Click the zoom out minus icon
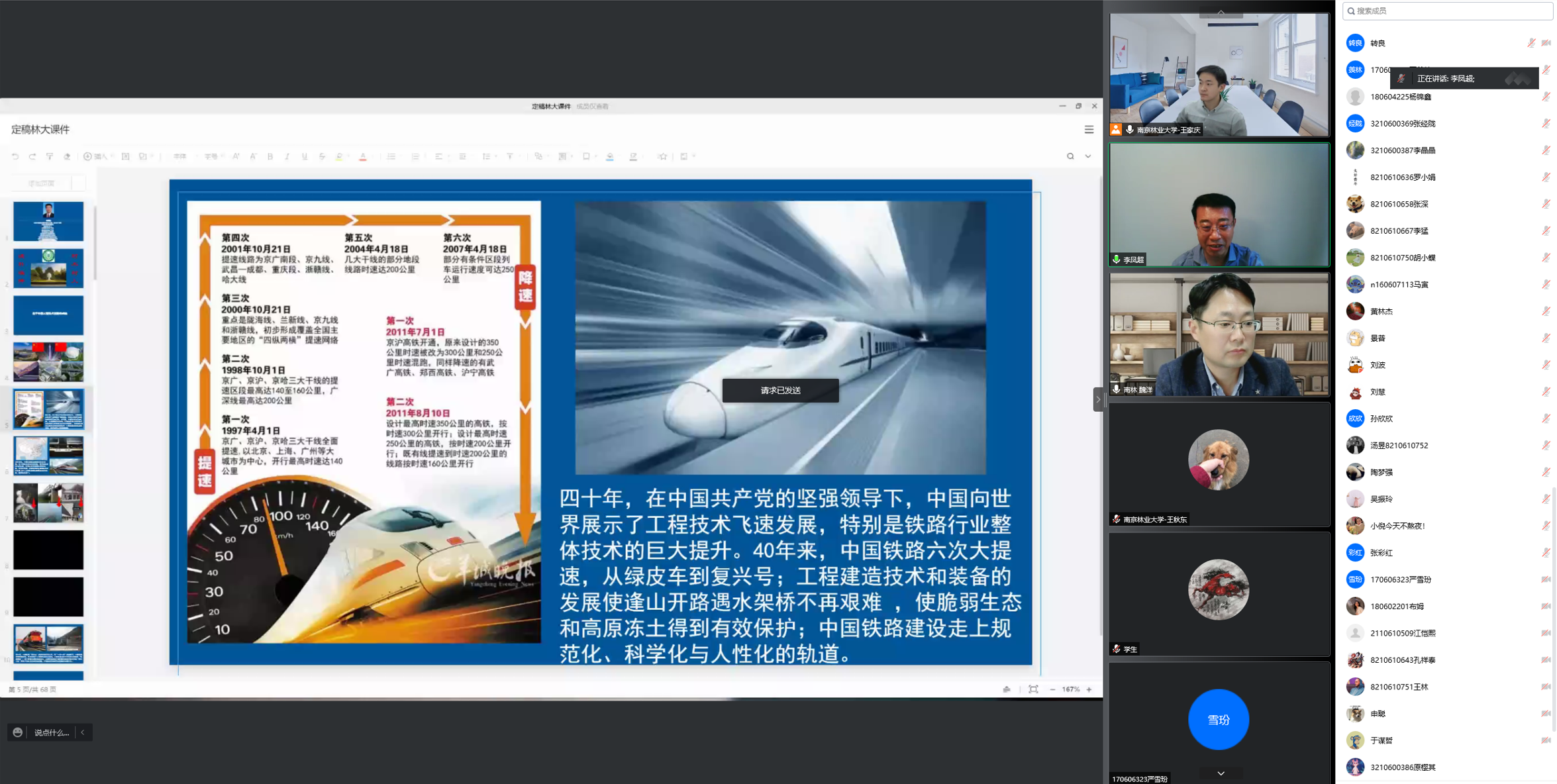 point(1052,689)
